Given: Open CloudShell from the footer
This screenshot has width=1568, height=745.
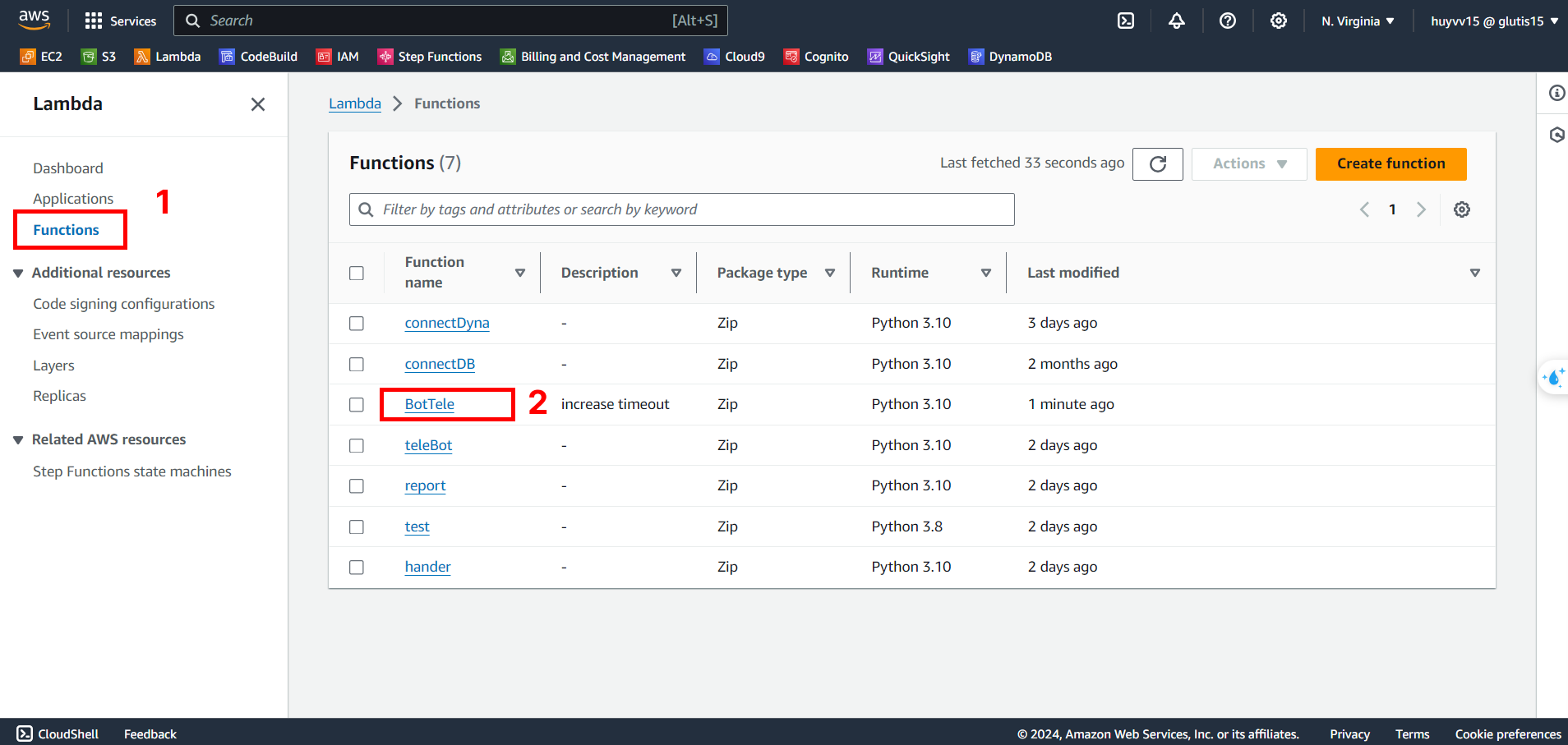Looking at the screenshot, I should click(58, 734).
